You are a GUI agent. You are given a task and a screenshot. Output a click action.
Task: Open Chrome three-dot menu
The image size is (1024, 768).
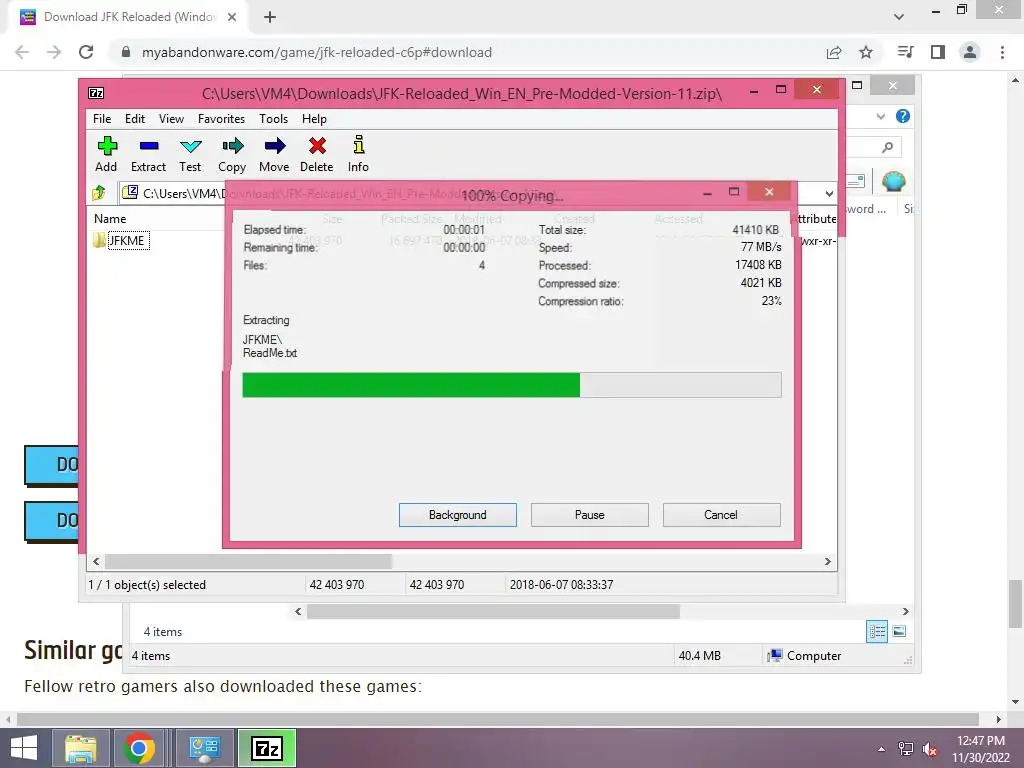1002,52
